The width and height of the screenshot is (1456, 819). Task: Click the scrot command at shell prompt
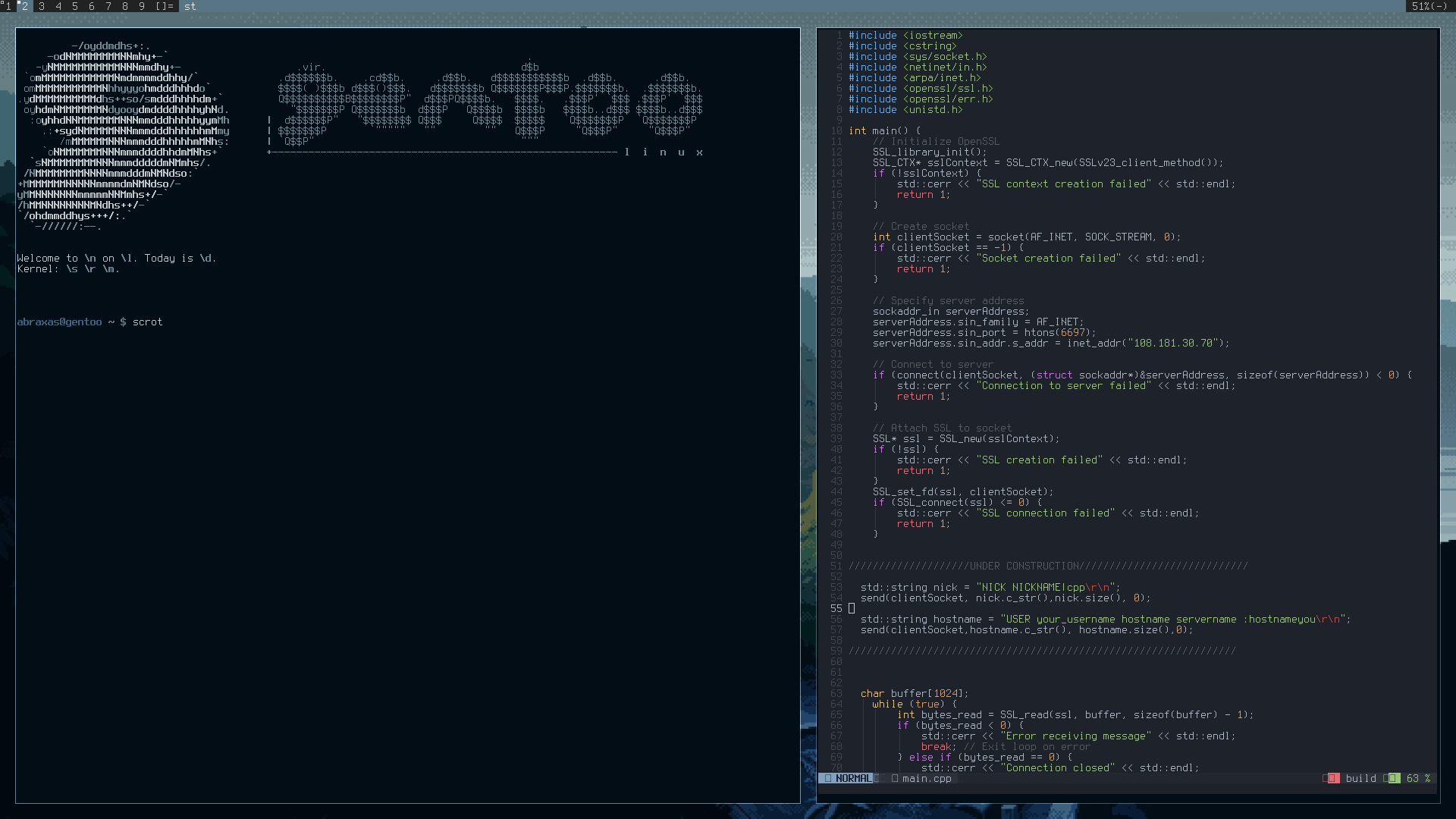point(147,322)
